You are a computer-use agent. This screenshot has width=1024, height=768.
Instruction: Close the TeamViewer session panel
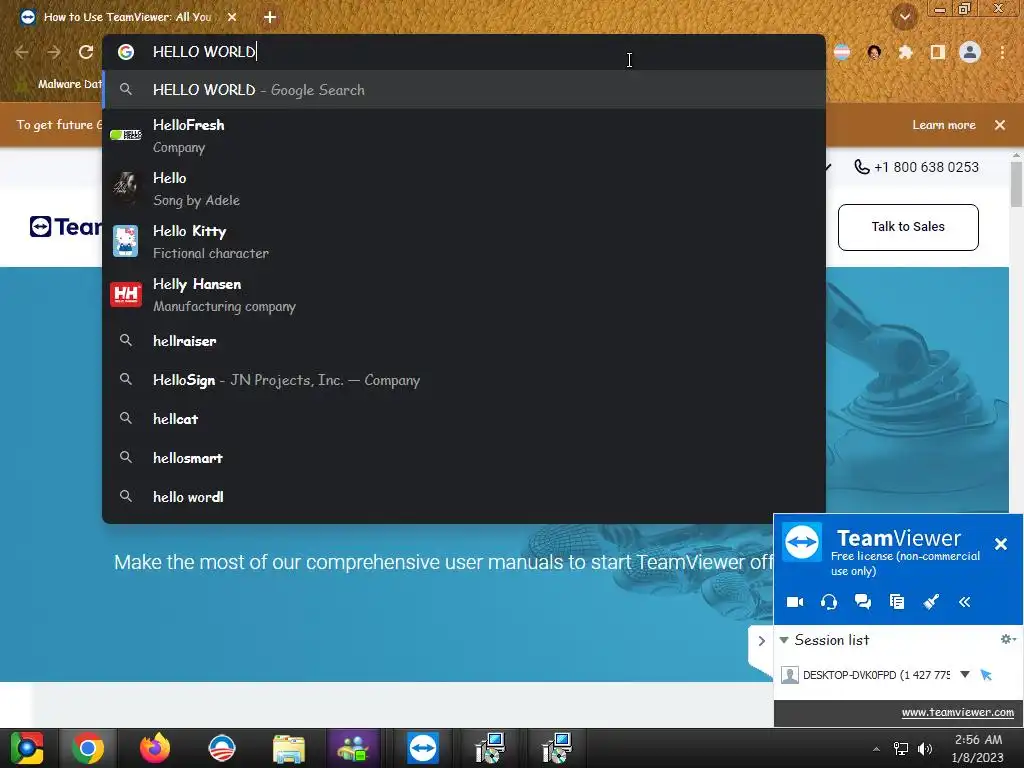point(1000,544)
